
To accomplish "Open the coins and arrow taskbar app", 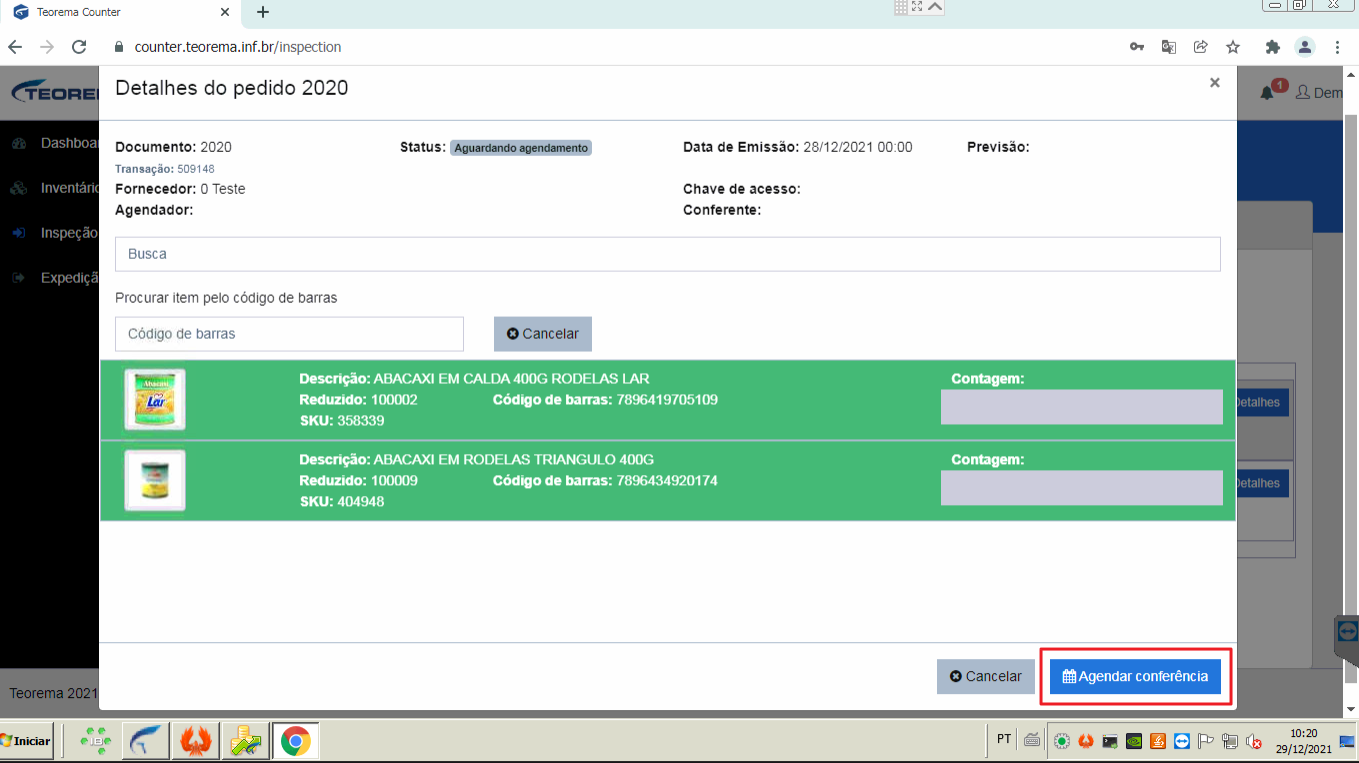I will click(x=245, y=741).
